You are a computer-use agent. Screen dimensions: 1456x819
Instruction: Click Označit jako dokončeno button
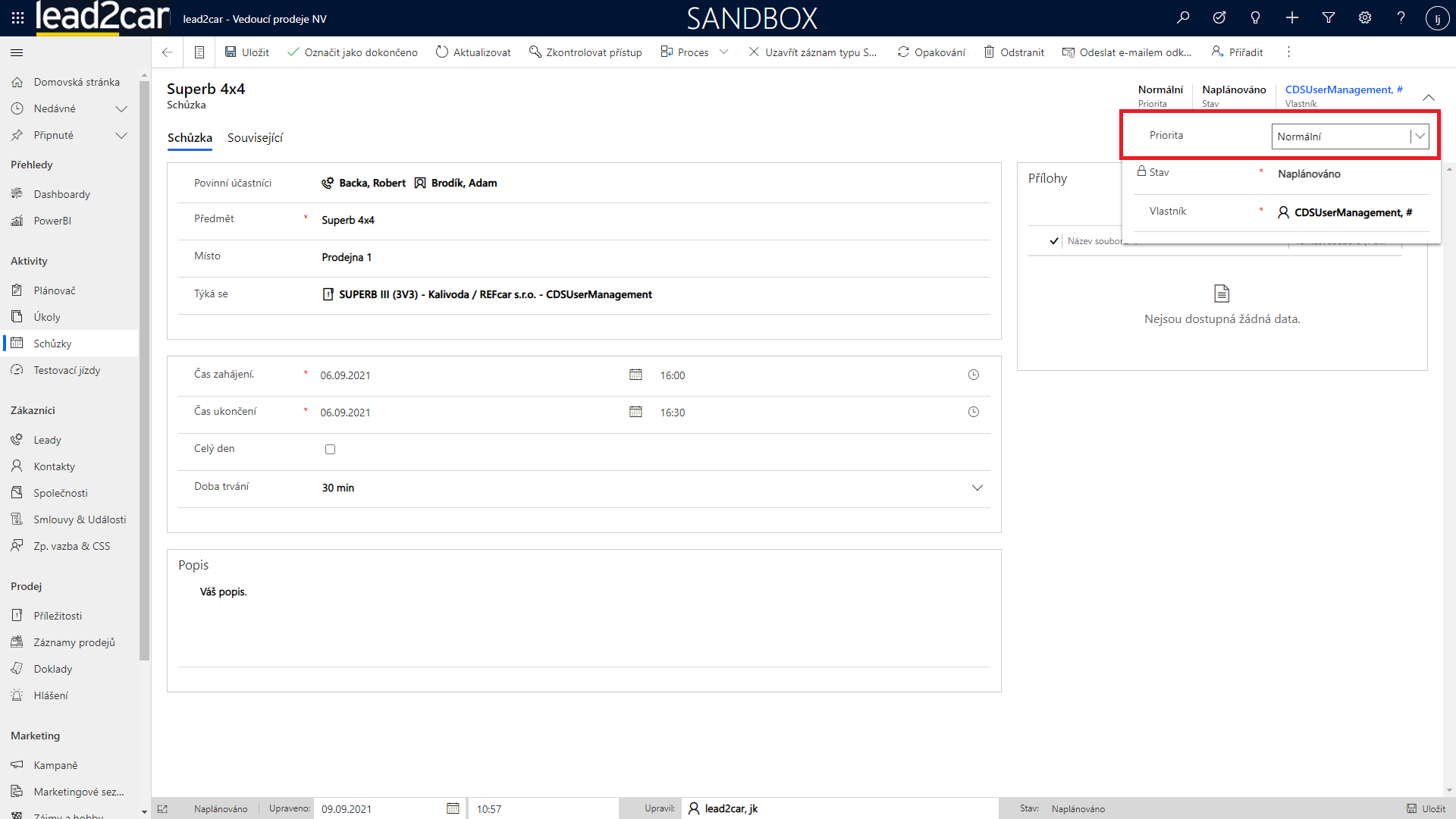(x=353, y=52)
